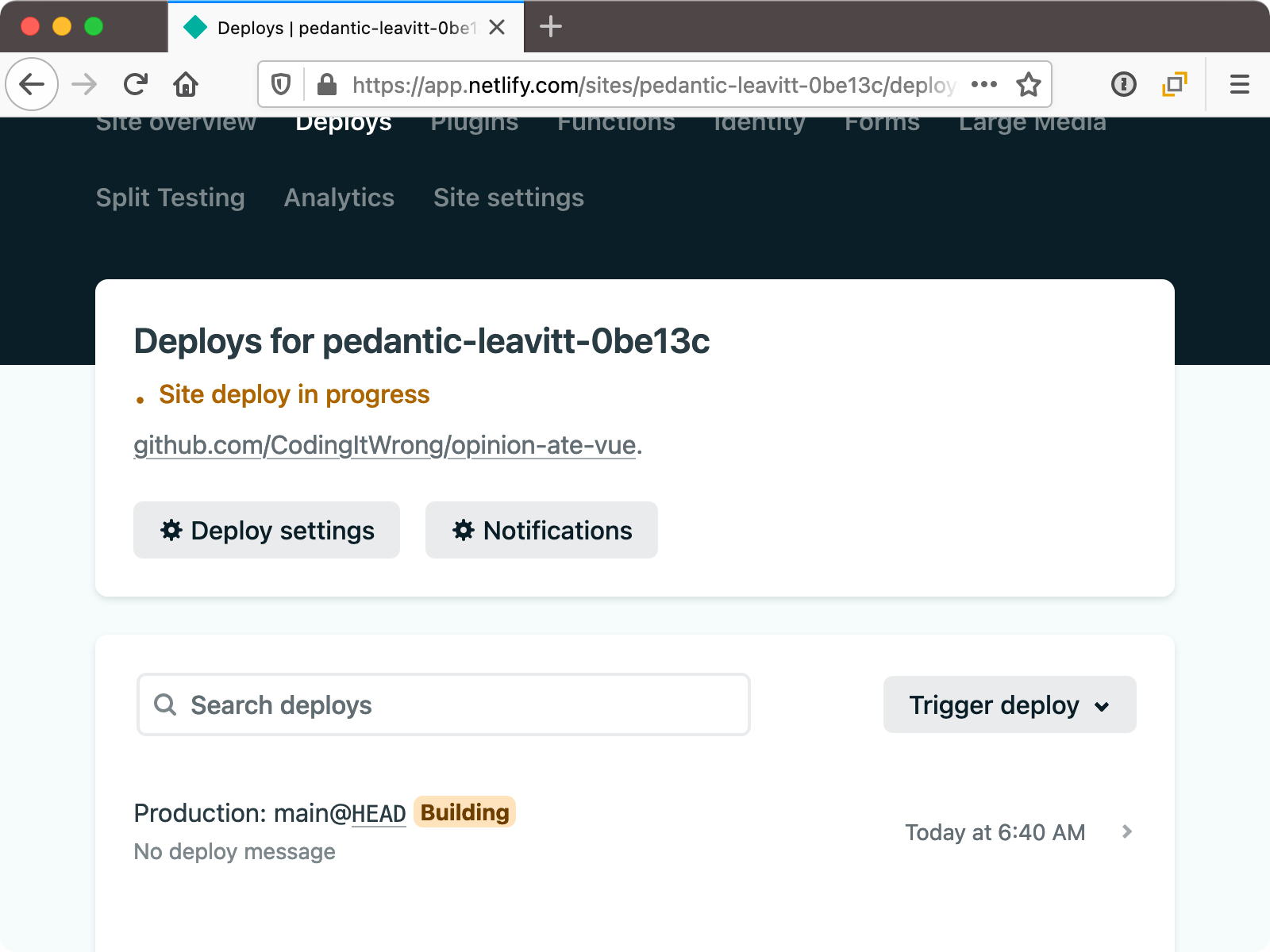This screenshot has height=952, width=1270.
Task: Open the Forms navigation tab
Action: 882,123
